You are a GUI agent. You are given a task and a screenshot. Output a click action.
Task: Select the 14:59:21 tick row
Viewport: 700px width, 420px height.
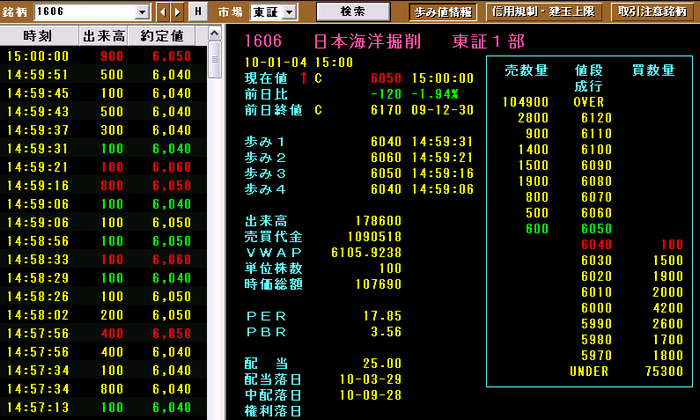[103, 167]
